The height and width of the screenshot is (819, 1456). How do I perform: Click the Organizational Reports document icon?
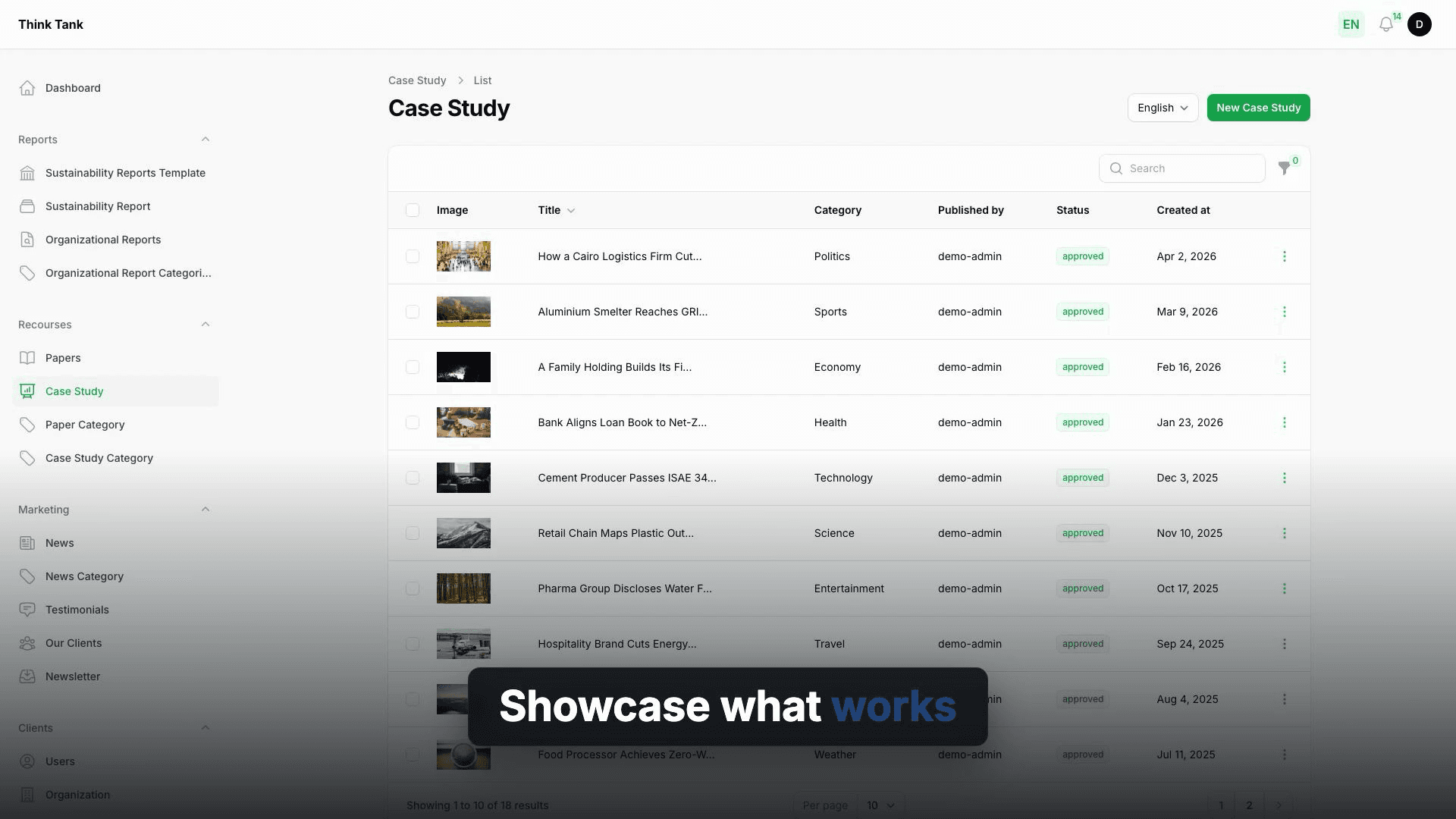click(27, 240)
